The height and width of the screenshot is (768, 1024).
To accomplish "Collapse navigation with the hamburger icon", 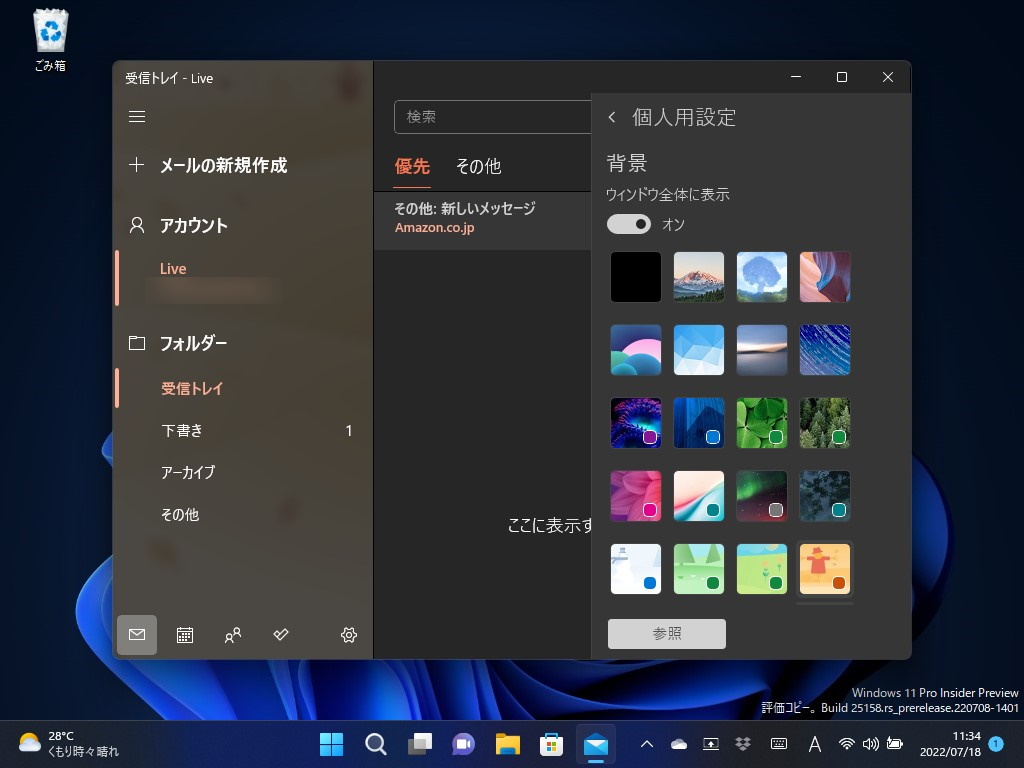I will click(x=137, y=116).
